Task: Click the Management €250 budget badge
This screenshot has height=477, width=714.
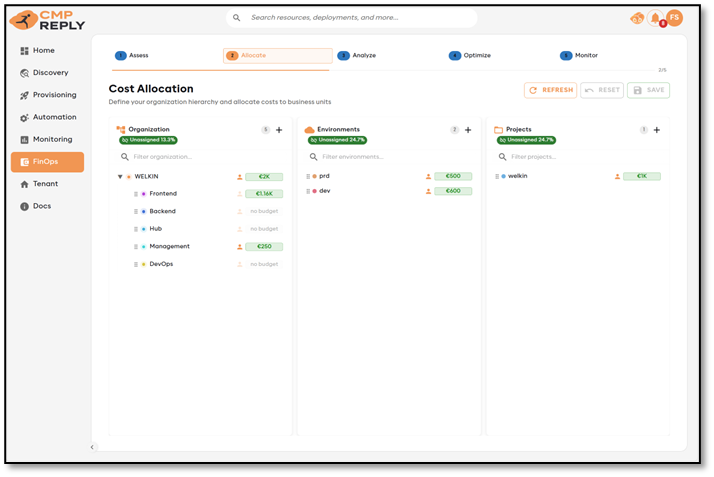Action: [x=264, y=247]
